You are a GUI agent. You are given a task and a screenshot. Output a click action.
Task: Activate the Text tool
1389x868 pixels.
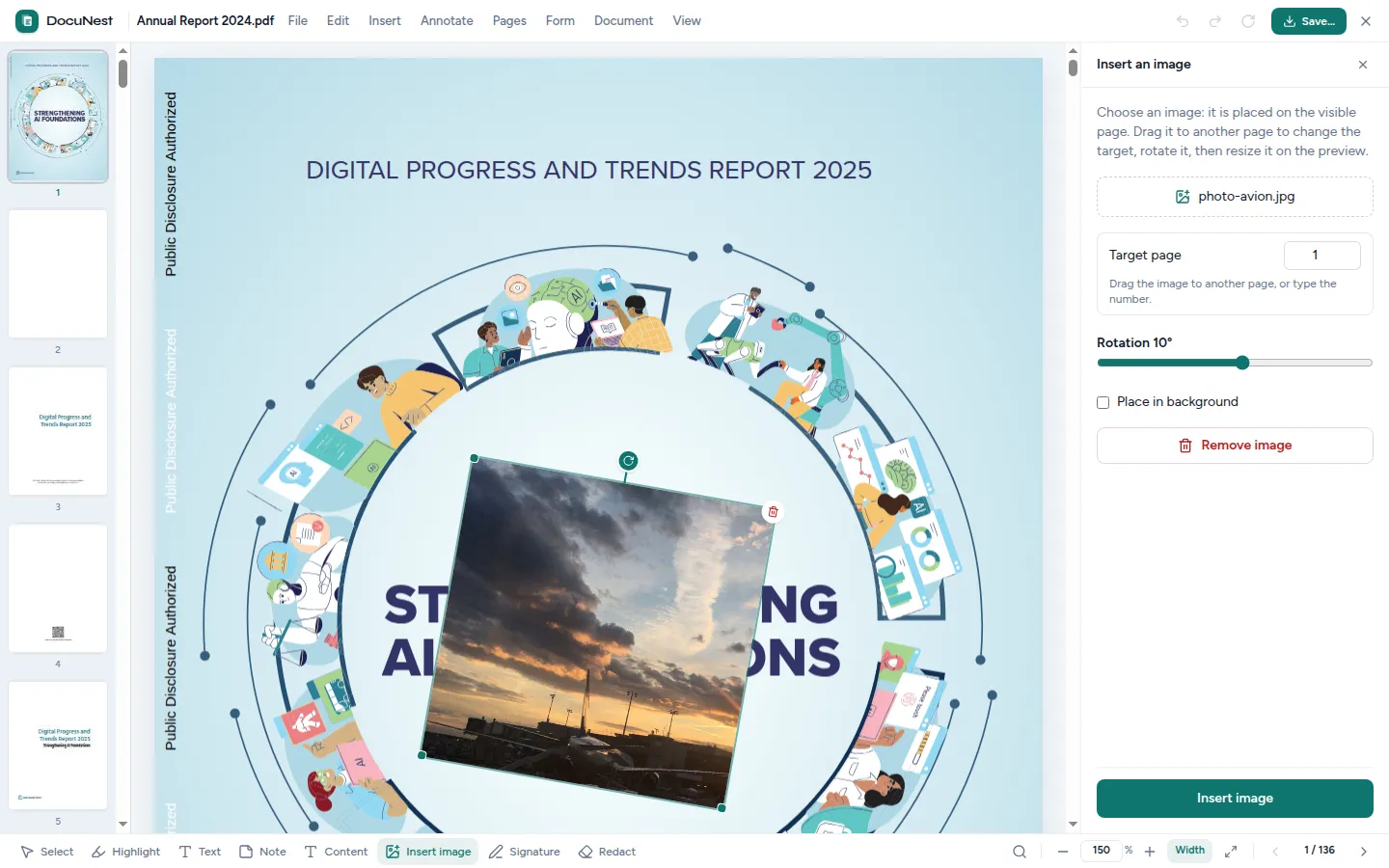200,852
